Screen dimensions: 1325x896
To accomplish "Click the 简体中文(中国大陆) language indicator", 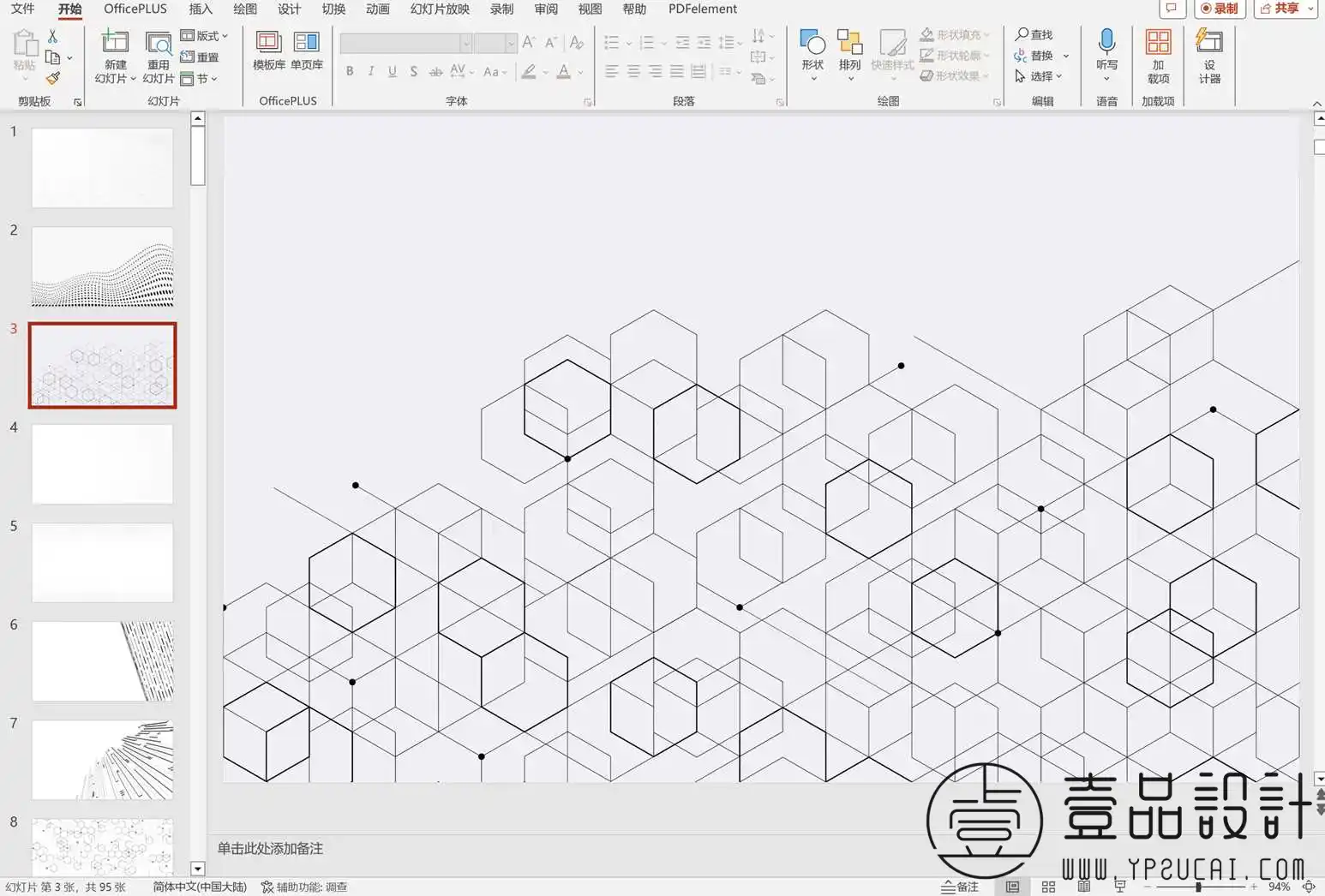I will pyautogui.click(x=200, y=887).
